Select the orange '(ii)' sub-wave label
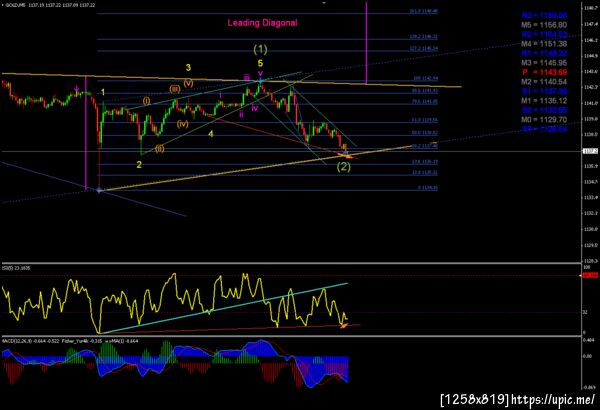Image resolution: width=600 pixels, height=410 pixels. (x=160, y=149)
